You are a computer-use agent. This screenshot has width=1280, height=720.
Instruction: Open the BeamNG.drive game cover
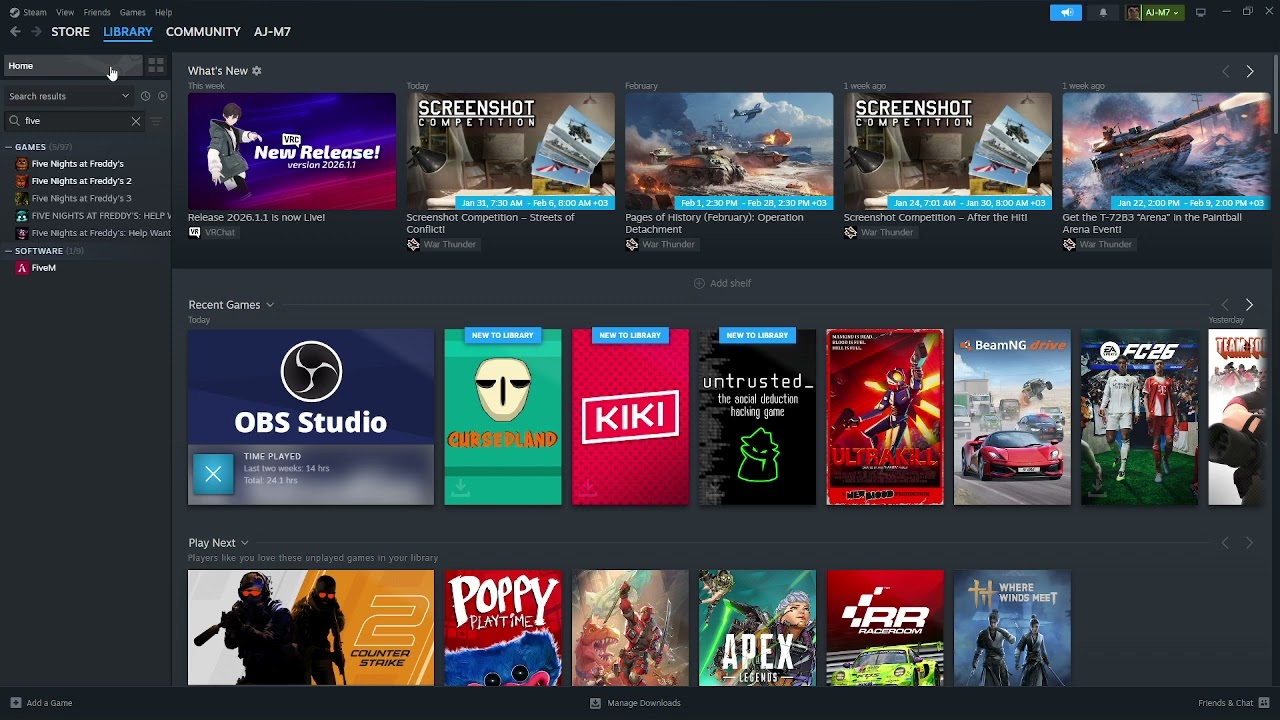pyautogui.click(x=1012, y=417)
